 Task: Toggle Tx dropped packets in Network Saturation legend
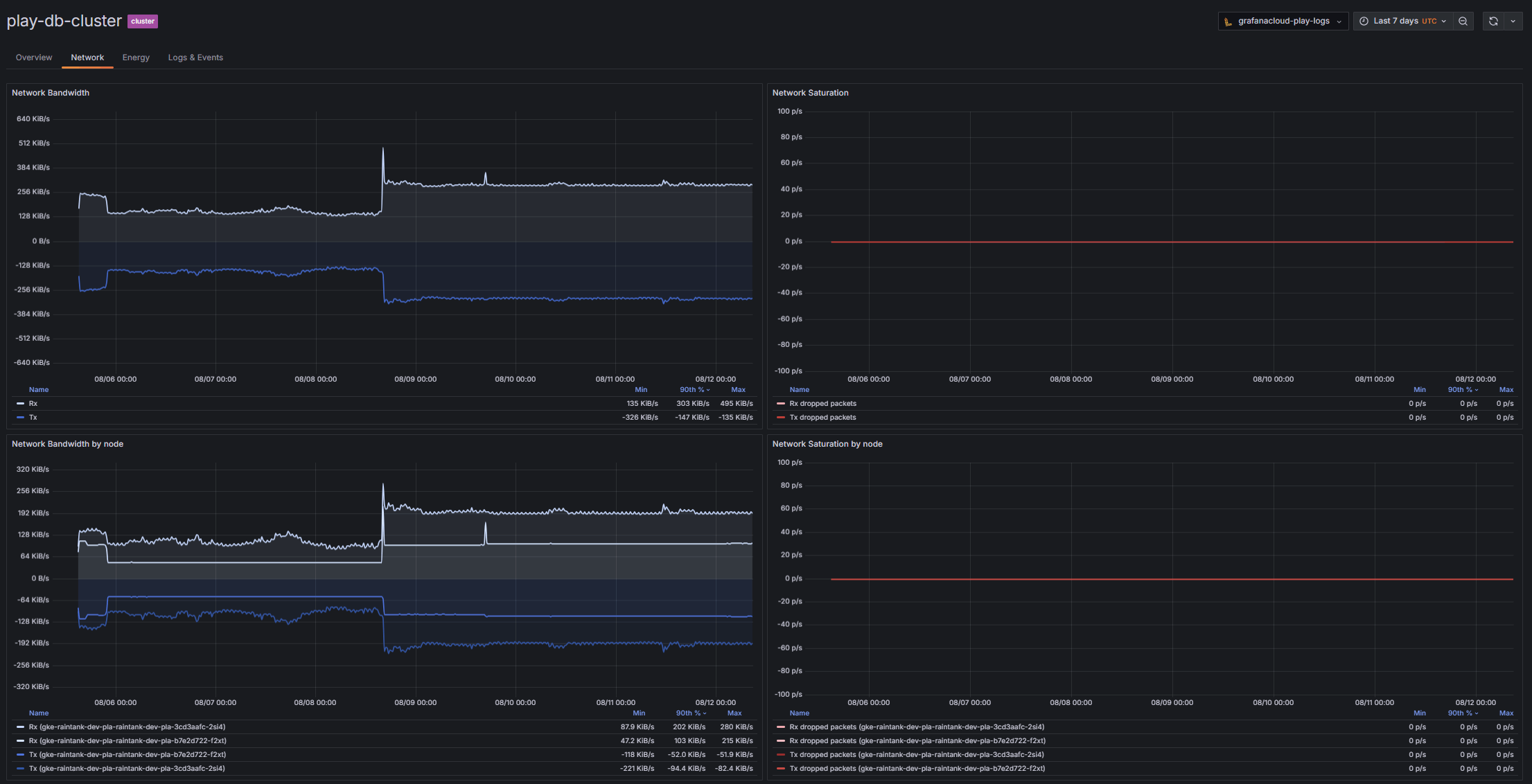coord(823,417)
